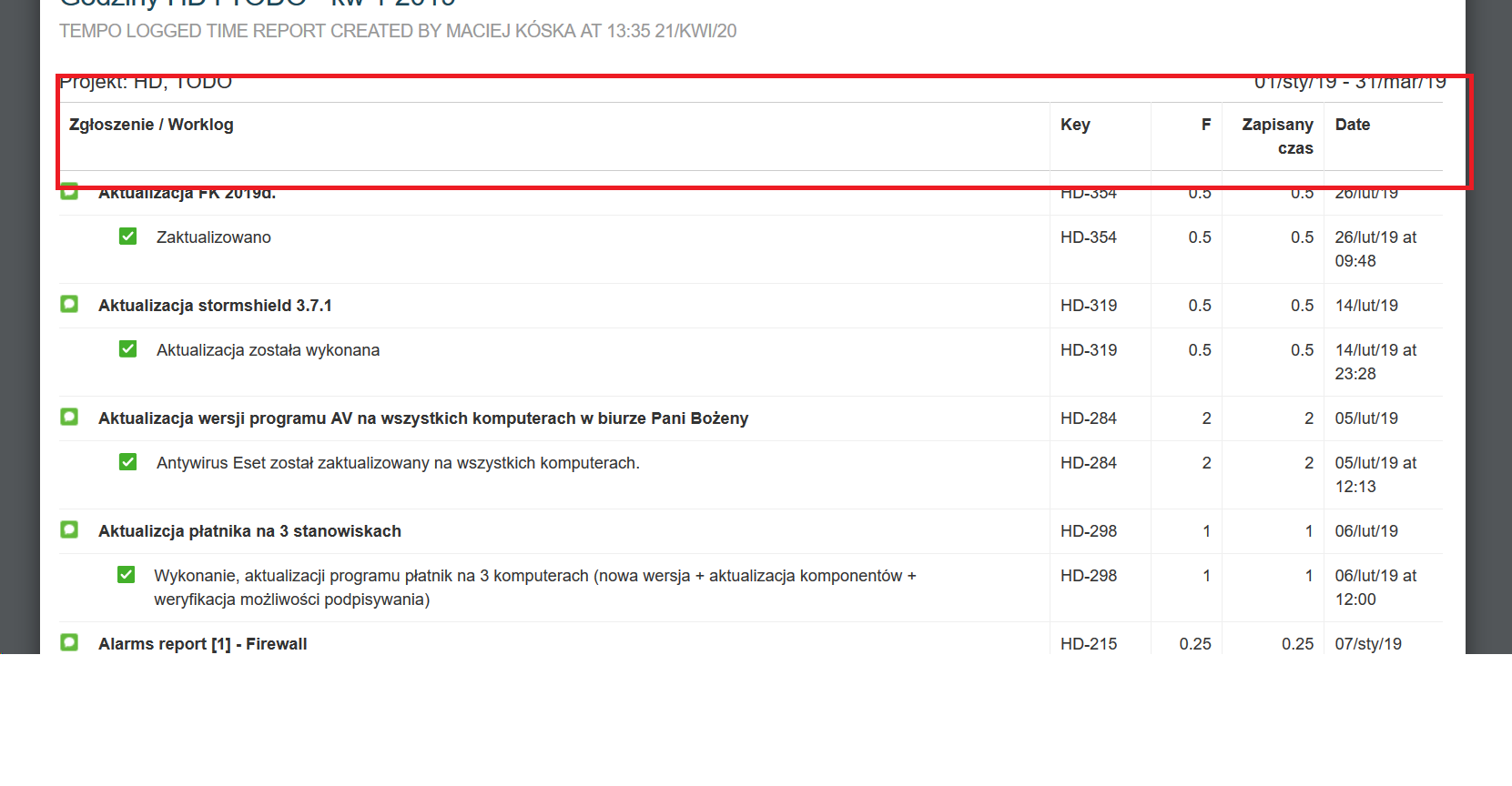Click the Zgłoszenie / Worklog column header
Viewport: 1512px width, 786px height.
click(151, 125)
